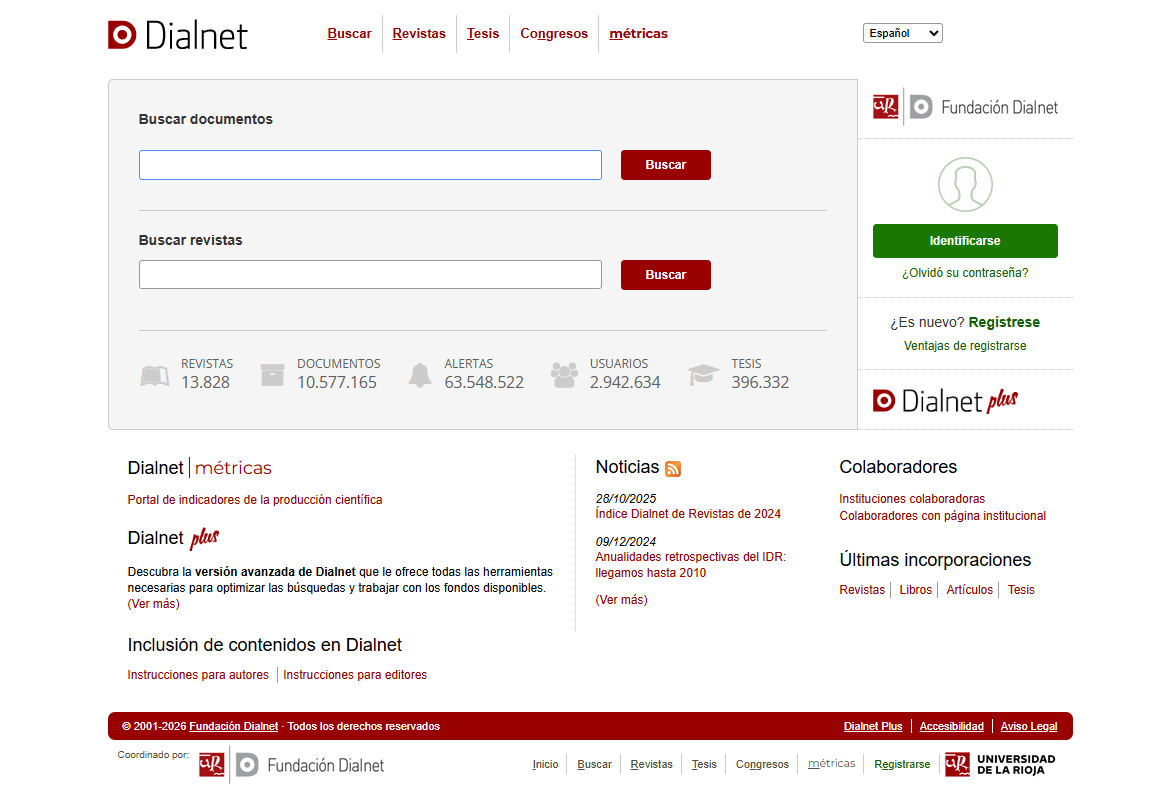Click the Dialnet métricas section heading logo
This screenshot has width=1150, height=807.
pyautogui.click(x=199, y=468)
